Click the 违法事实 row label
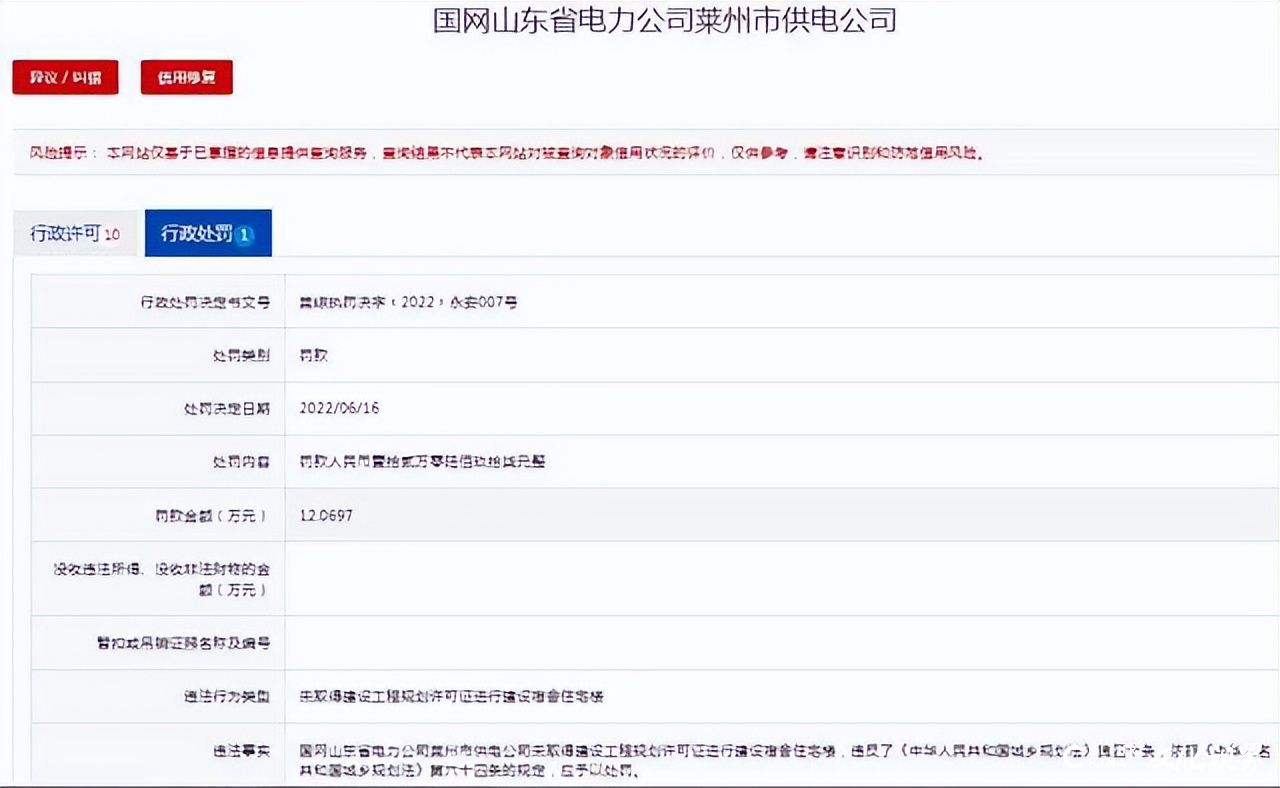Image resolution: width=1280 pixels, height=788 pixels. click(x=241, y=749)
